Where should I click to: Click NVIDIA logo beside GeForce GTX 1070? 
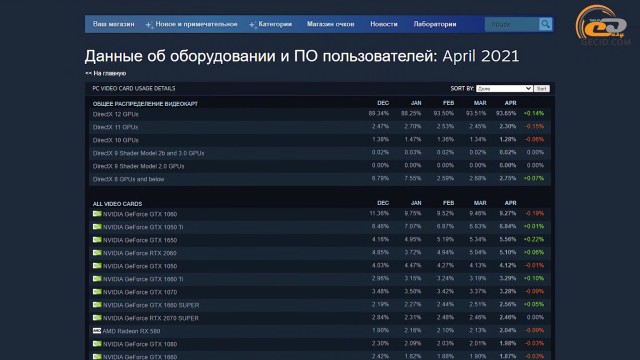click(x=97, y=292)
